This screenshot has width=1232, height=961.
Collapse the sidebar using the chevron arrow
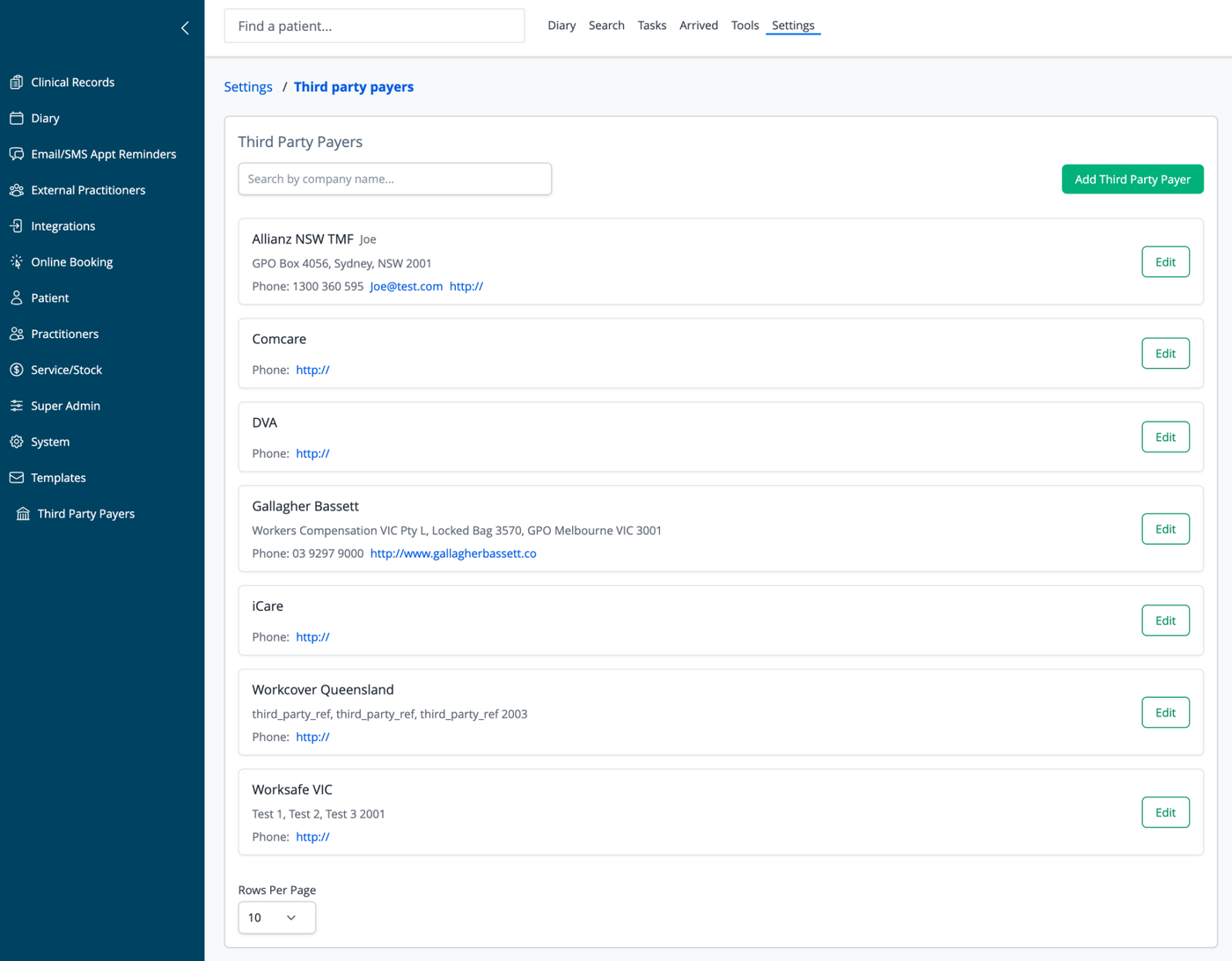point(185,28)
